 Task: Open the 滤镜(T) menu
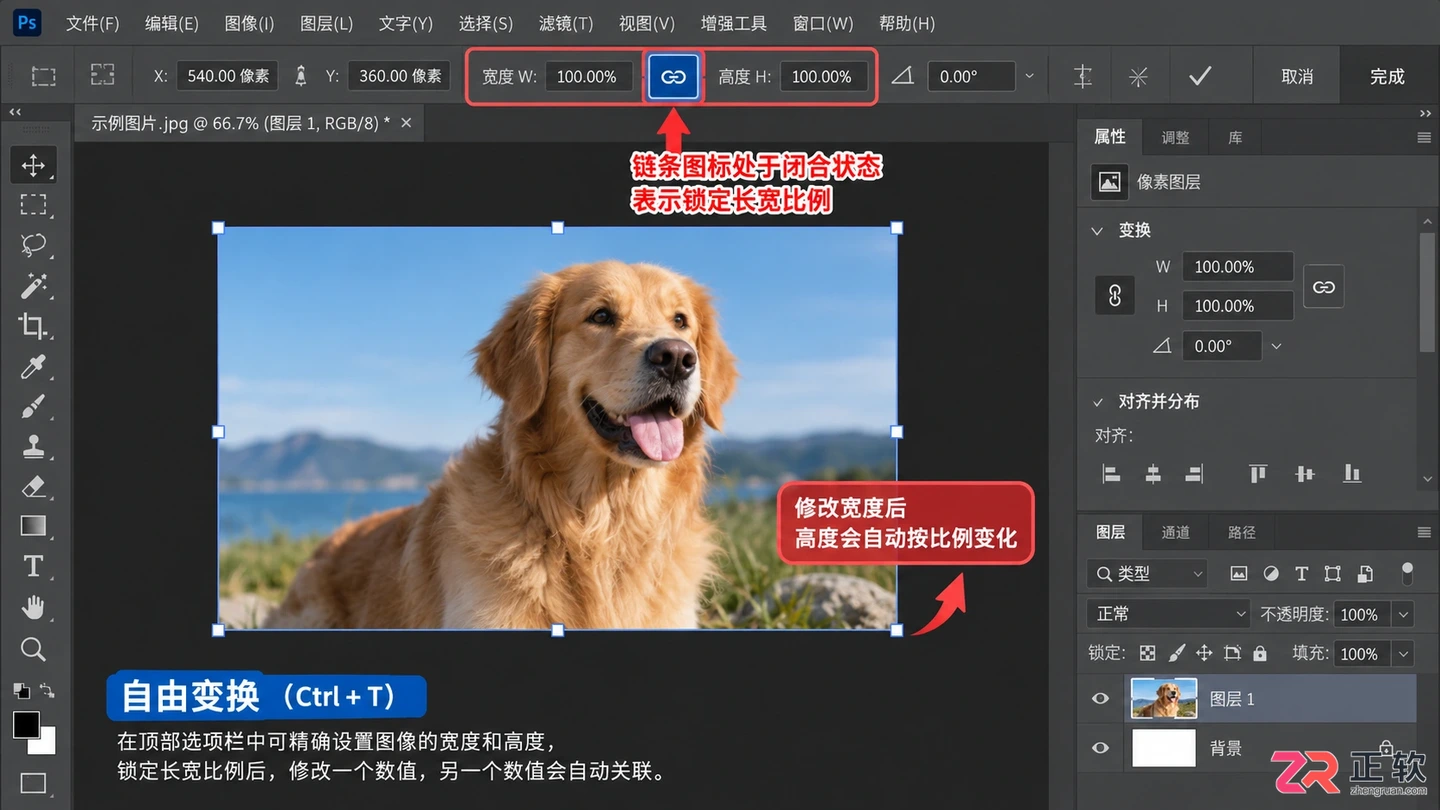tap(566, 23)
